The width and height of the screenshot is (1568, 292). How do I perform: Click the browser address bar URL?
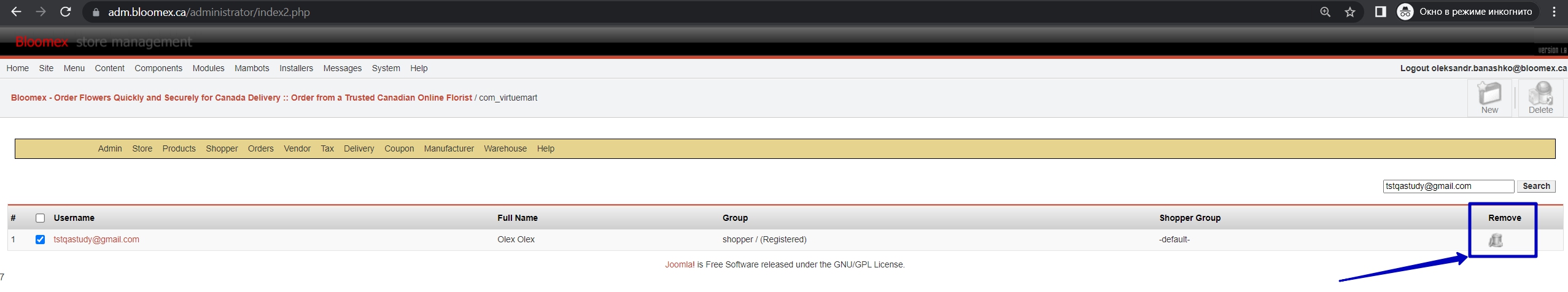pyautogui.click(x=209, y=12)
